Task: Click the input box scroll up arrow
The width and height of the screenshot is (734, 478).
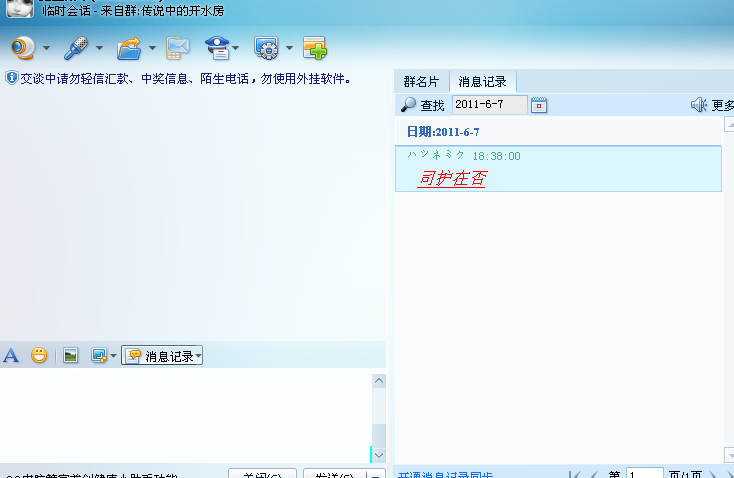Action: [379, 381]
